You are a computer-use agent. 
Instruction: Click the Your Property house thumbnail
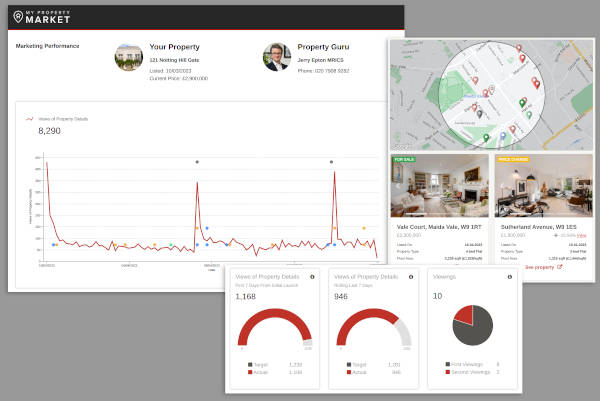pyautogui.click(x=129, y=57)
